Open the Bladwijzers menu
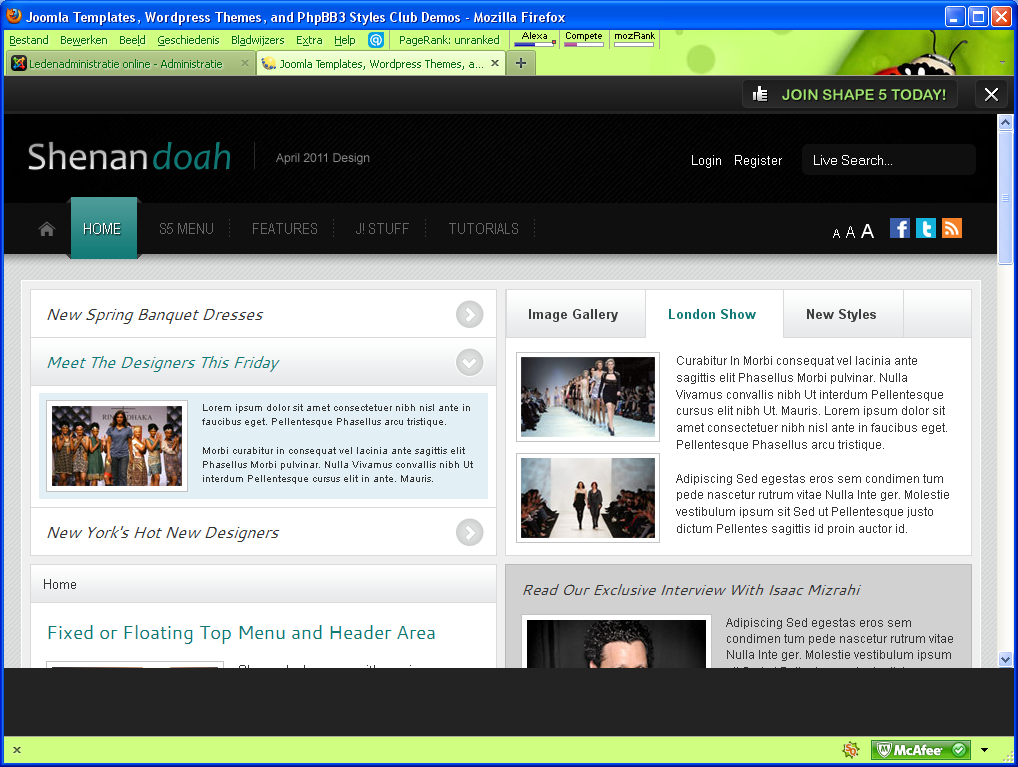The width and height of the screenshot is (1018, 767). (x=258, y=40)
